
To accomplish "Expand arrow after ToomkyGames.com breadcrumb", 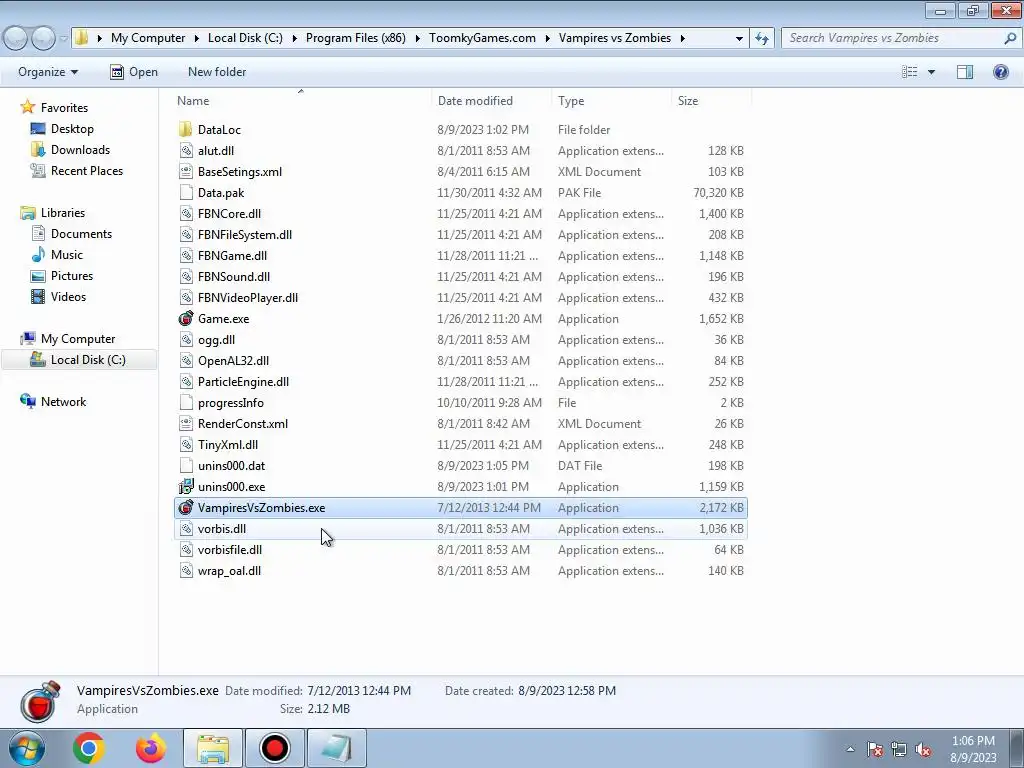I will pos(547,39).
